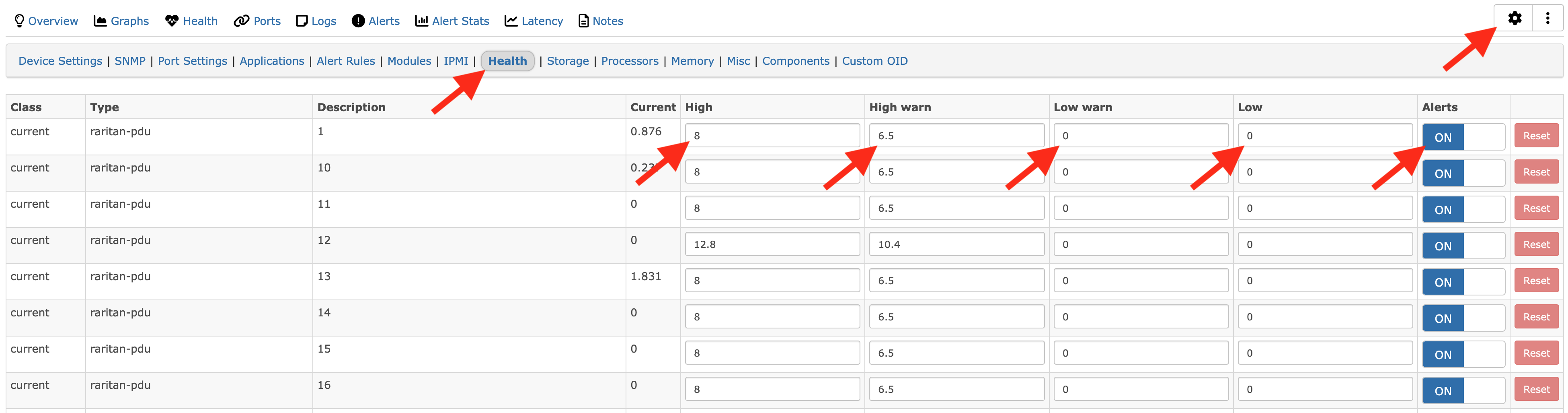
Task: Select the highlighted Health settings section
Action: point(508,61)
